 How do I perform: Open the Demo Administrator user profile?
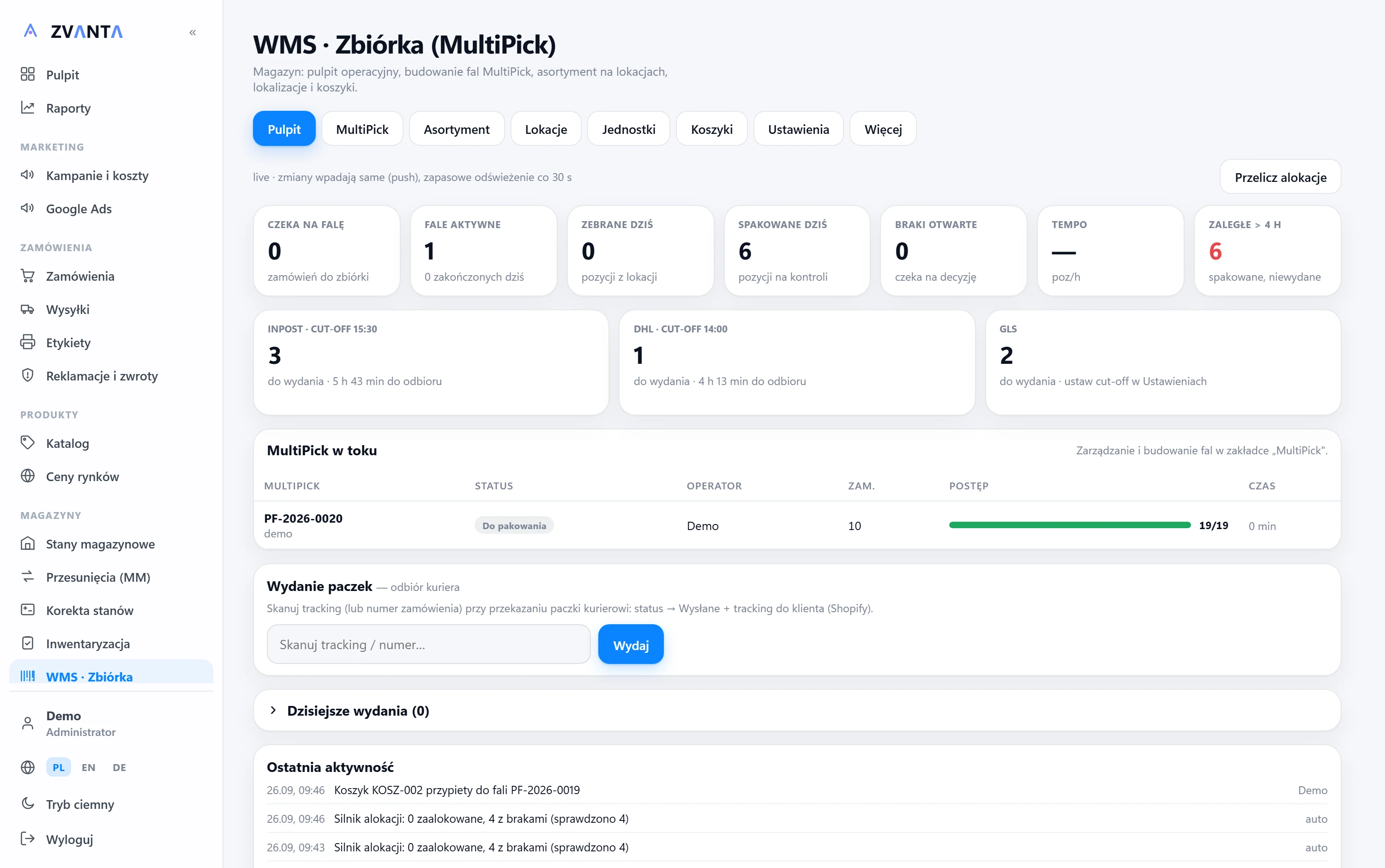(111, 723)
